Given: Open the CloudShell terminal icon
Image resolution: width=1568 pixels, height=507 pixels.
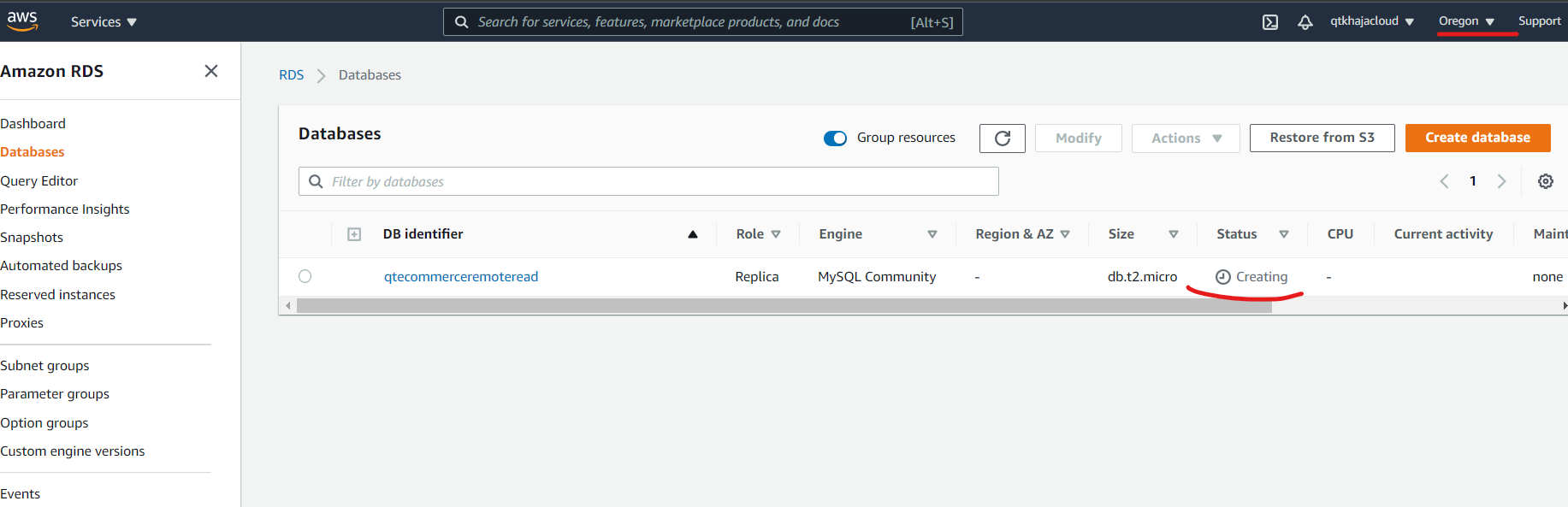Looking at the screenshot, I should (x=1270, y=22).
